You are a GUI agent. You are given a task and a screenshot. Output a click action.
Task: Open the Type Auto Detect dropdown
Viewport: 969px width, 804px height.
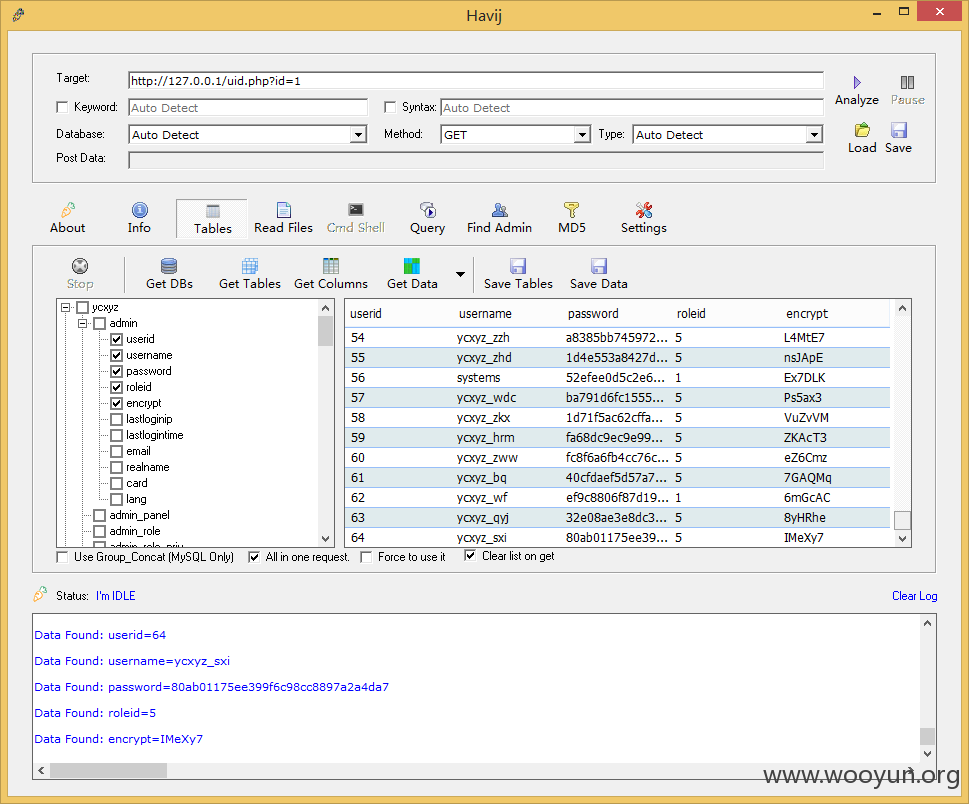click(x=815, y=135)
